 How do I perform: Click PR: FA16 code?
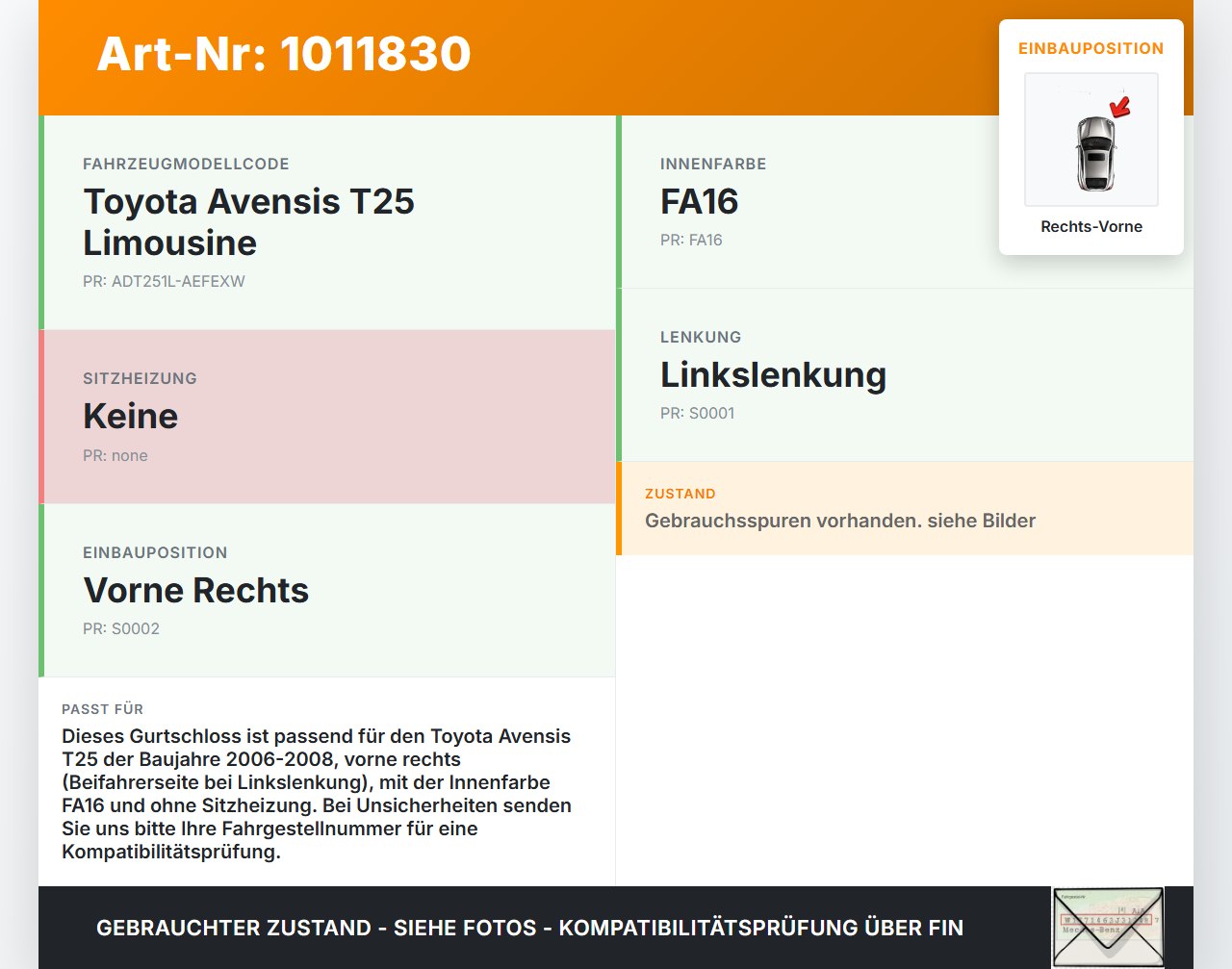coord(691,240)
